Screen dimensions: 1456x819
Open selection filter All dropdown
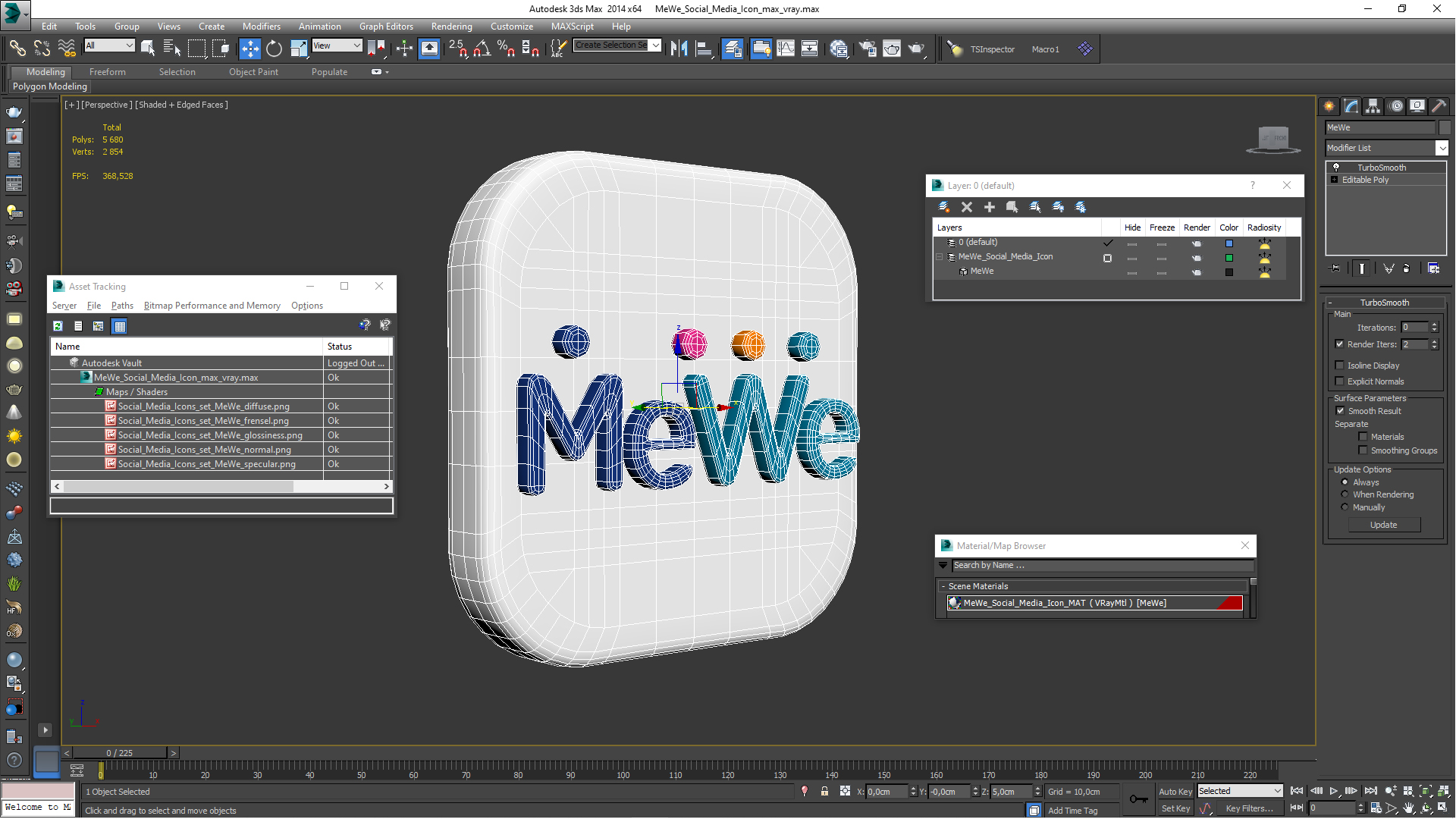(x=110, y=45)
